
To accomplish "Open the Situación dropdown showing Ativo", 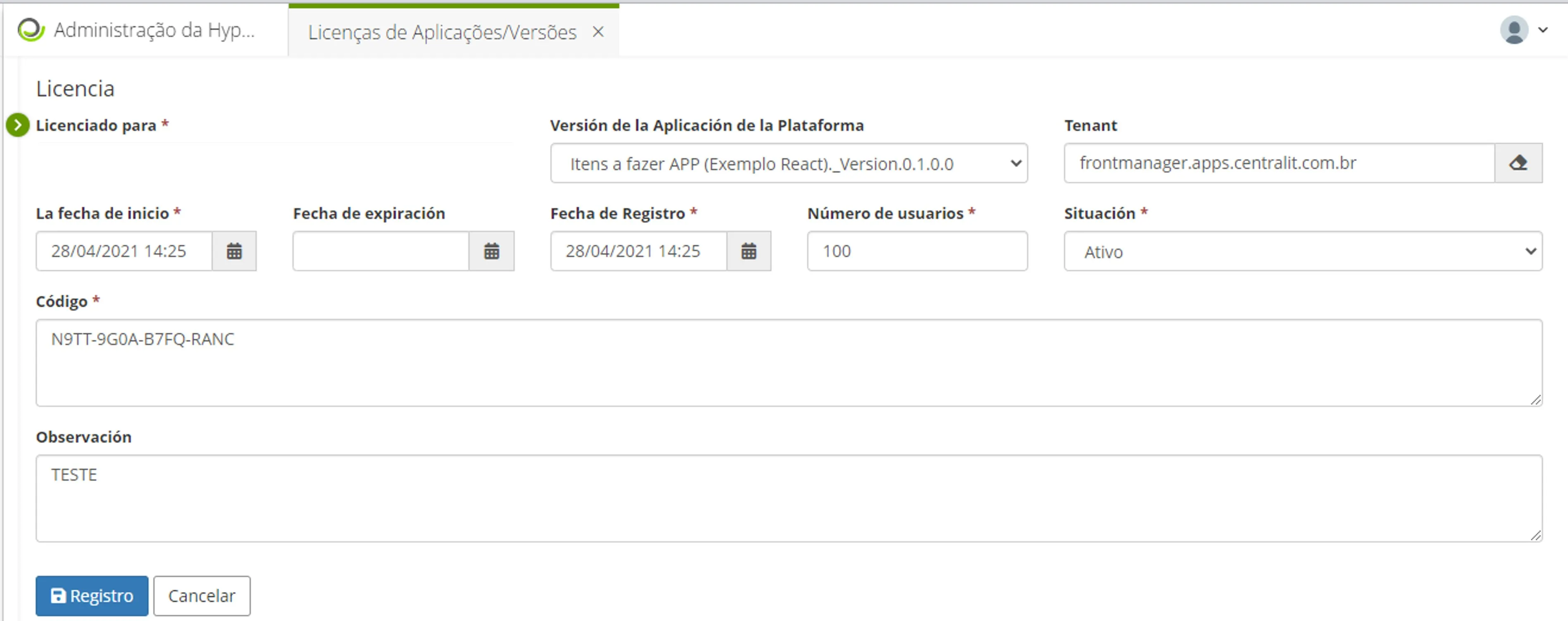I will [x=1303, y=251].
